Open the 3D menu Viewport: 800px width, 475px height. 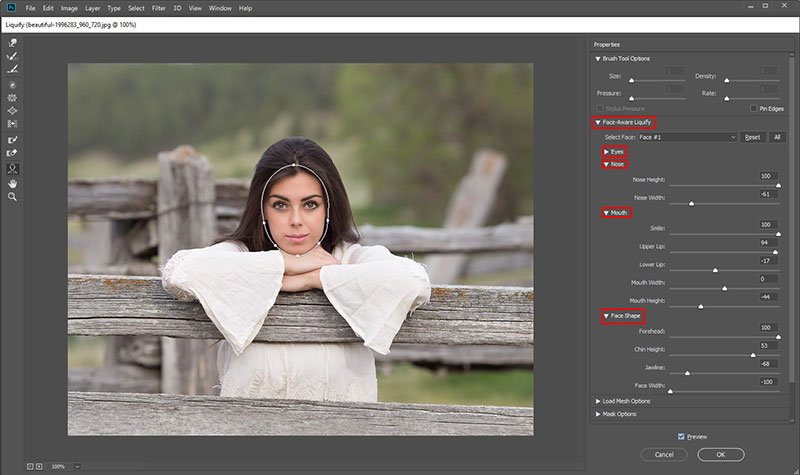tap(177, 8)
